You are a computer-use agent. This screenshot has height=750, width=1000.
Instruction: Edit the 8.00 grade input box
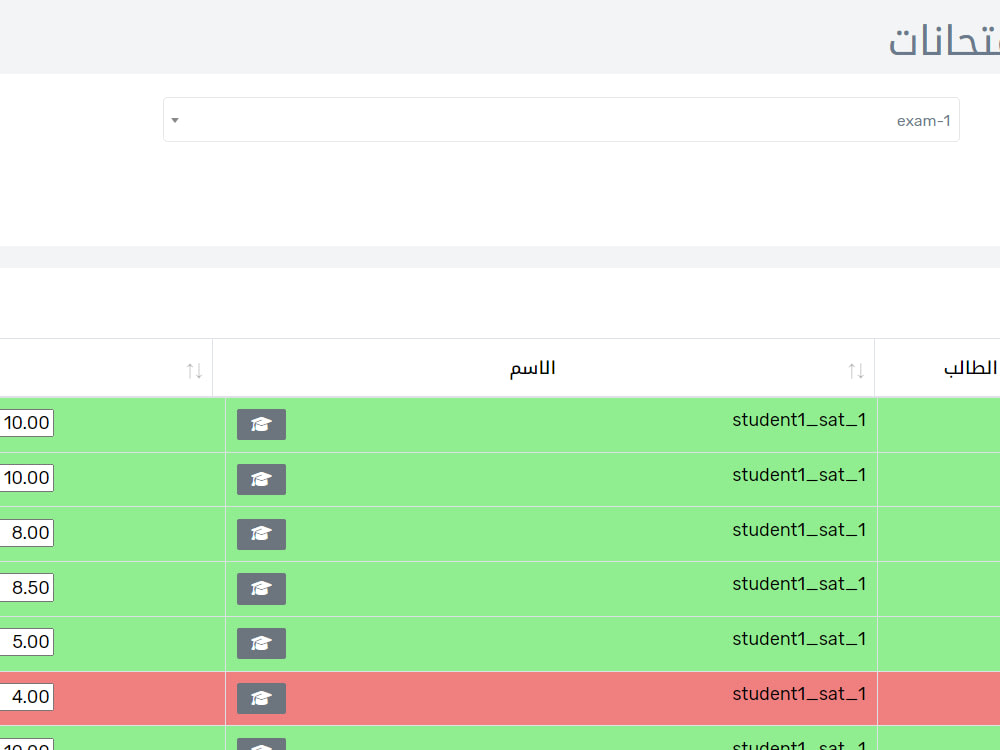(26, 533)
